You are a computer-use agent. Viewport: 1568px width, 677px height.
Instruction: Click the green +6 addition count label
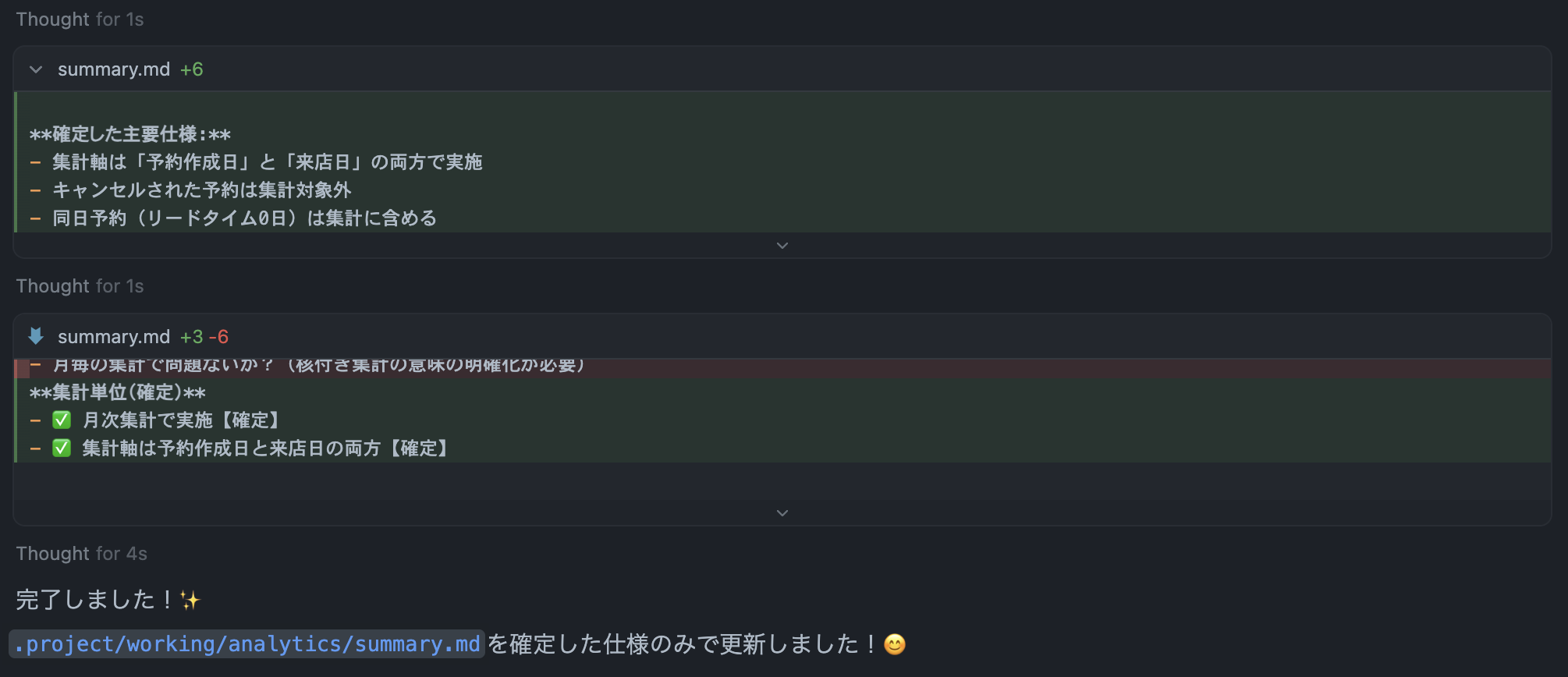193,69
